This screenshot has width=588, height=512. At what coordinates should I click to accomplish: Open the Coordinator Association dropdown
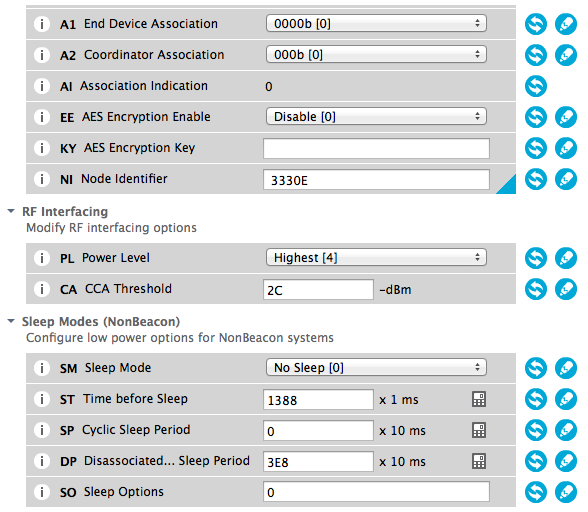(x=376, y=54)
